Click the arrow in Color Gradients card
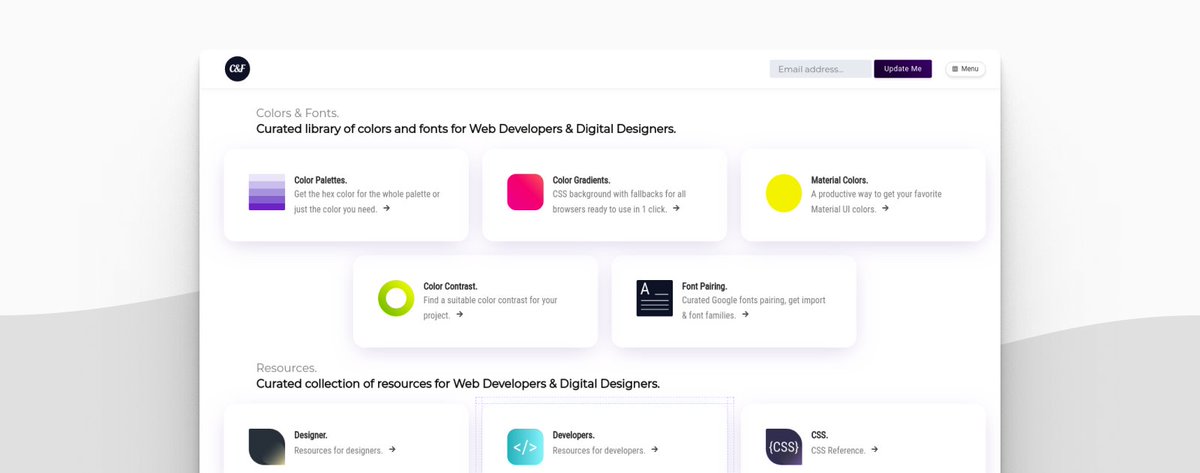The image size is (1200, 473). pos(676,208)
